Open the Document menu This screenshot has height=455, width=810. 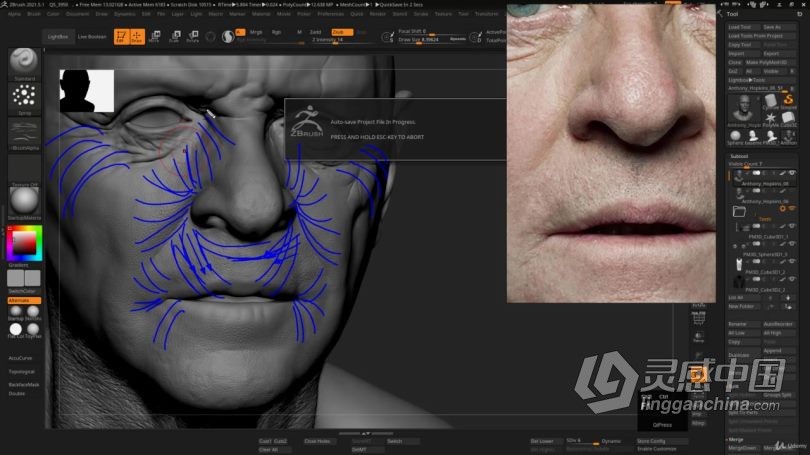pos(77,14)
